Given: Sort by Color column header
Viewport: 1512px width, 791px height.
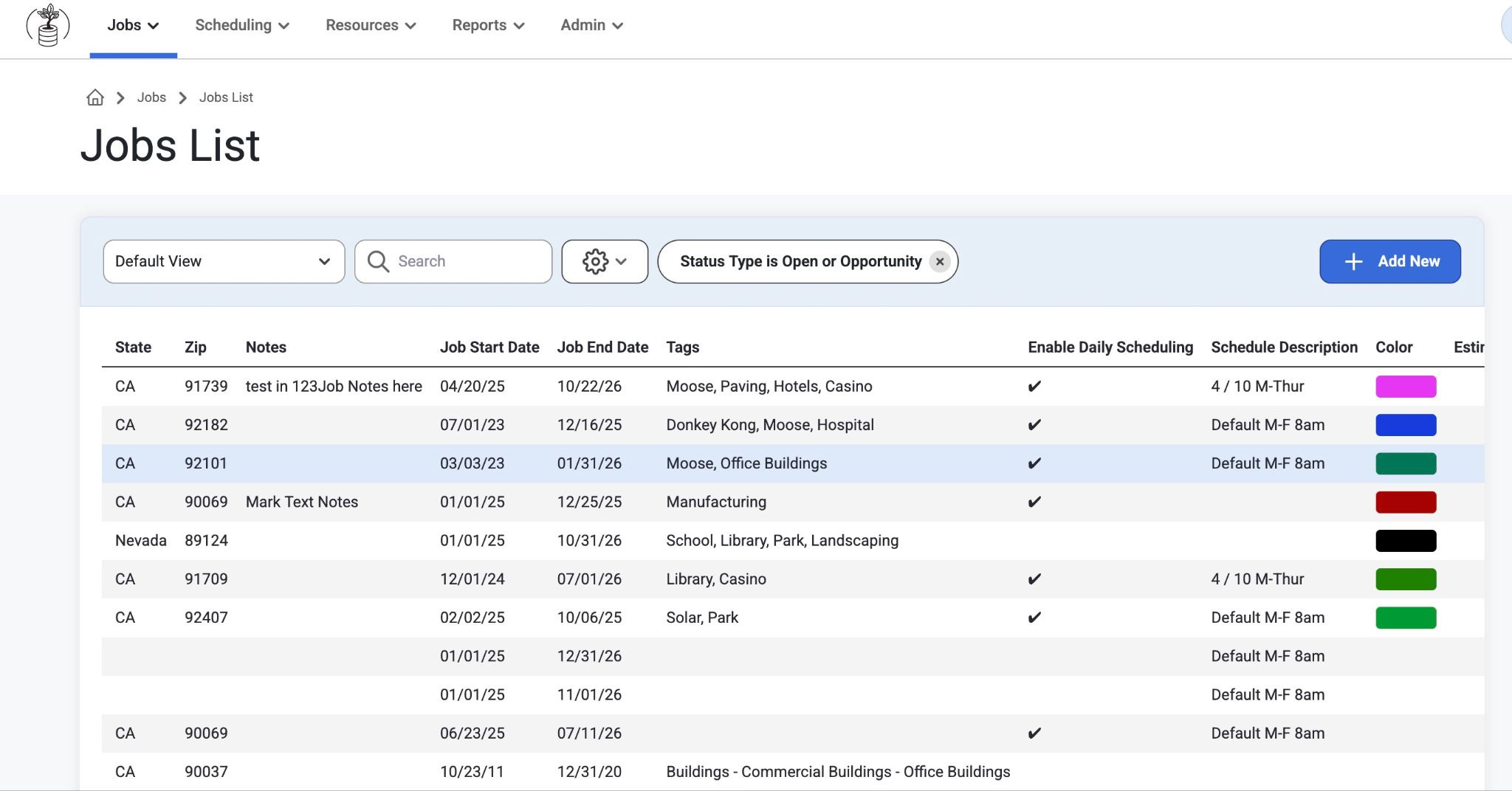Looking at the screenshot, I should click(1394, 348).
